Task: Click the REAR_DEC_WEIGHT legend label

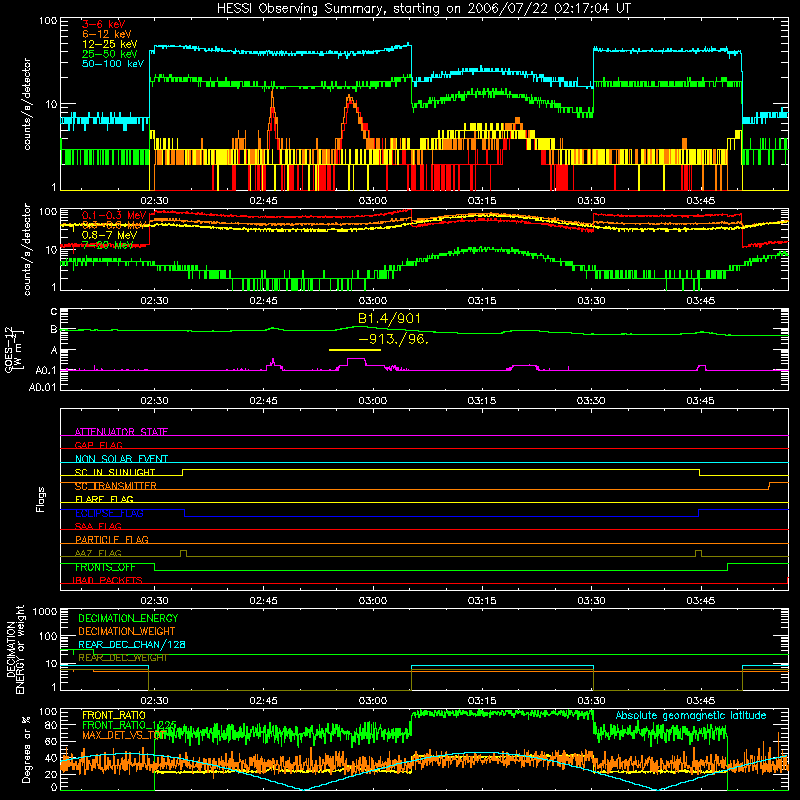Action: 122,658
